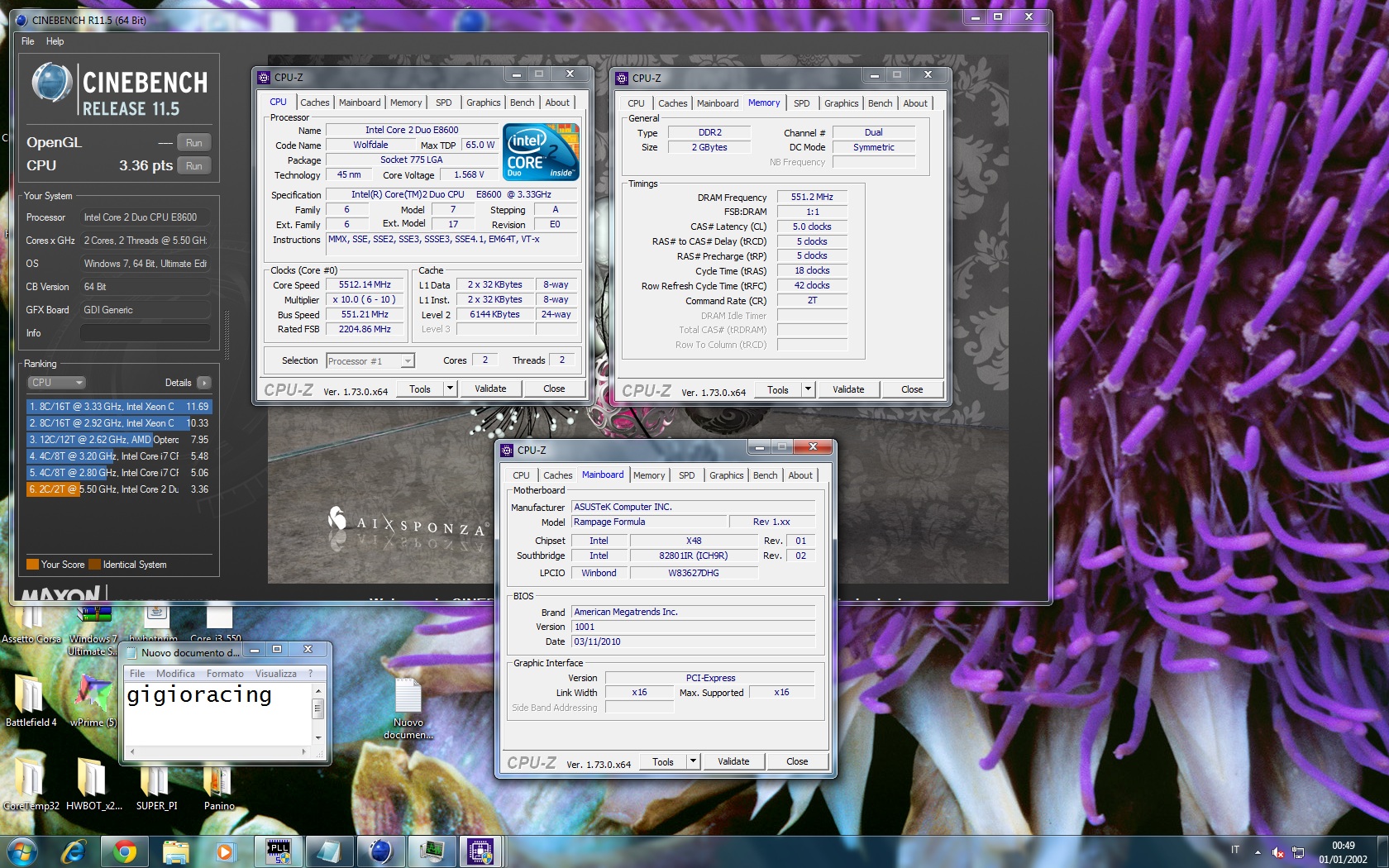Select ranking row 8C/16T @ 2.92 GHz
This screenshot has width=1389, height=868.
119,423
